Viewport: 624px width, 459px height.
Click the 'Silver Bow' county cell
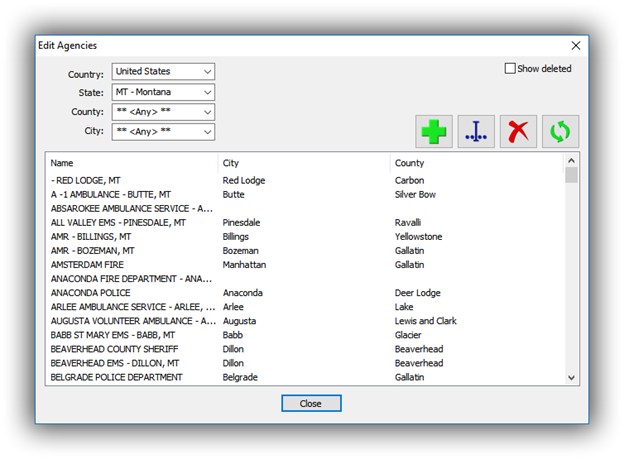tap(415, 194)
